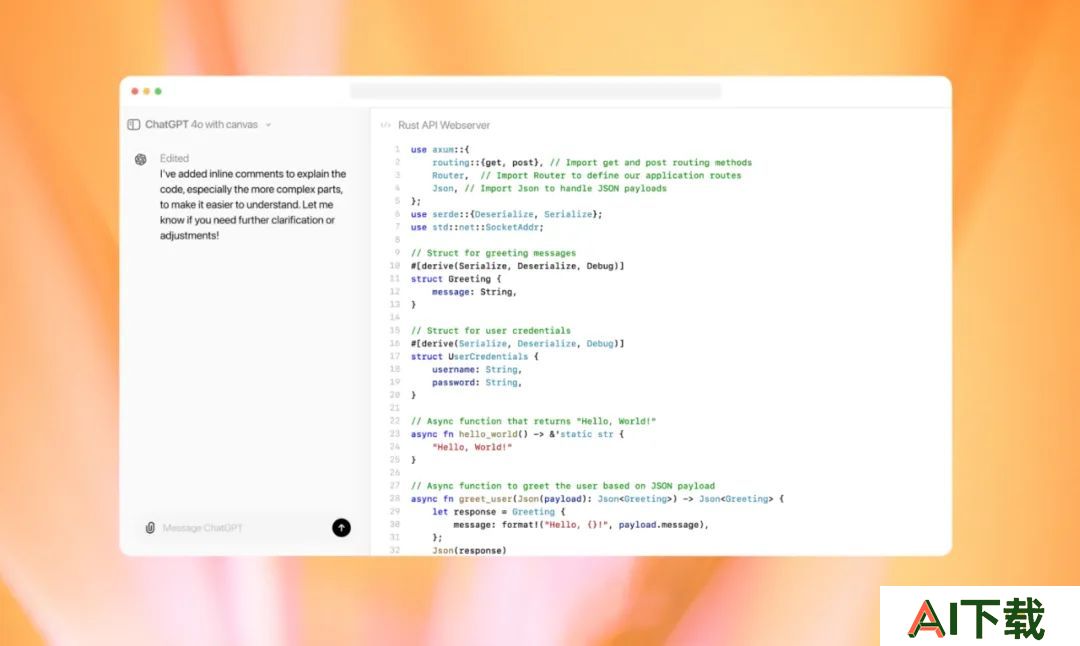Click the ChatGPT logo avatar beside Edited

pyautogui.click(x=141, y=159)
